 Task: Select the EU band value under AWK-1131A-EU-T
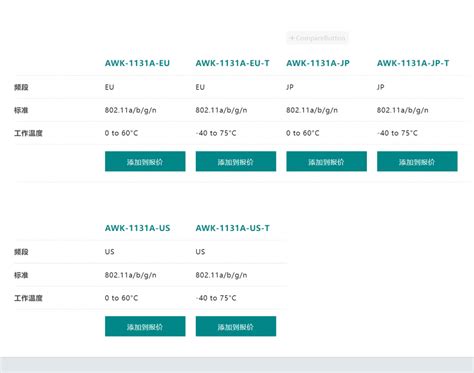tap(200, 87)
